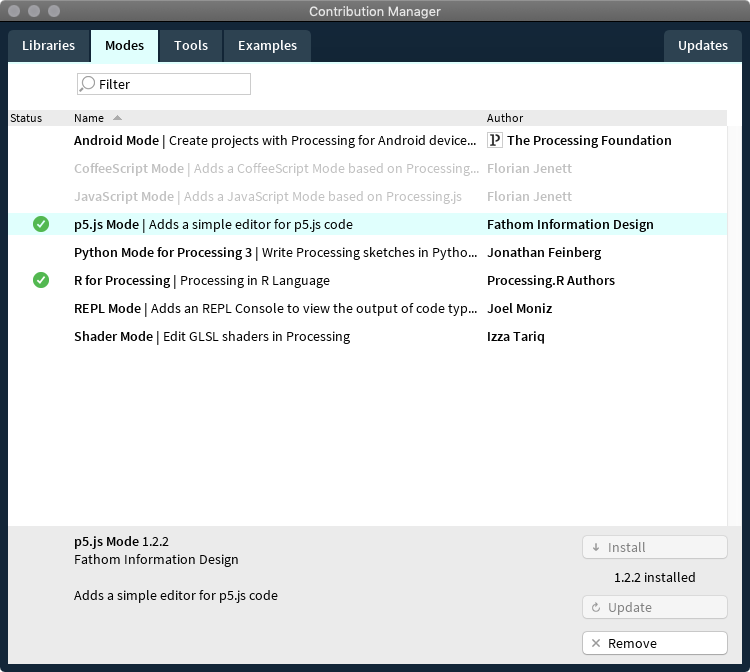Click the p5.js Mode 1.2.2 title in details panel
This screenshot has height=672, width=750.
coord(121,541)
